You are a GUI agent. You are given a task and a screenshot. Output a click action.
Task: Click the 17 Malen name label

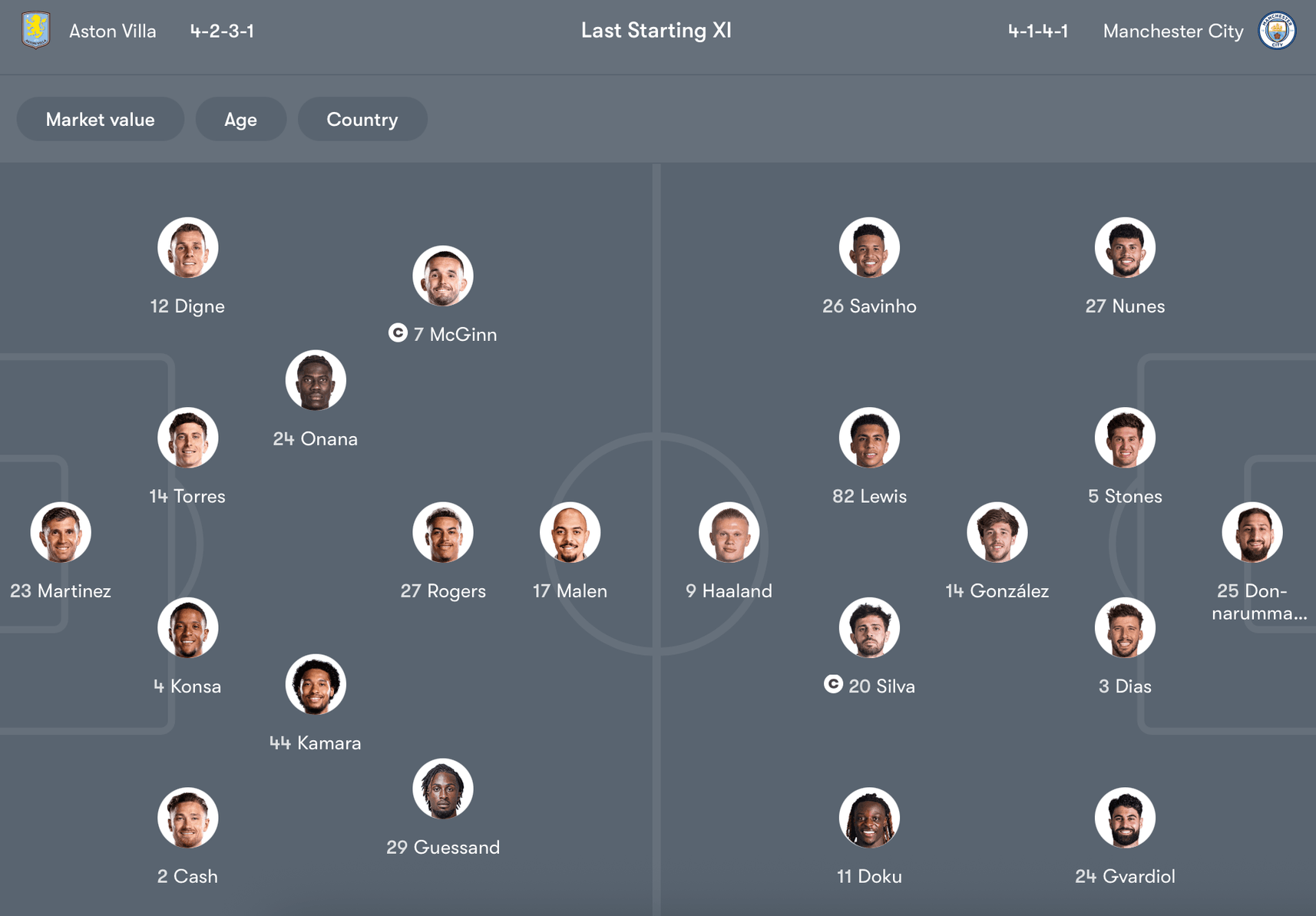click(570, 590)
